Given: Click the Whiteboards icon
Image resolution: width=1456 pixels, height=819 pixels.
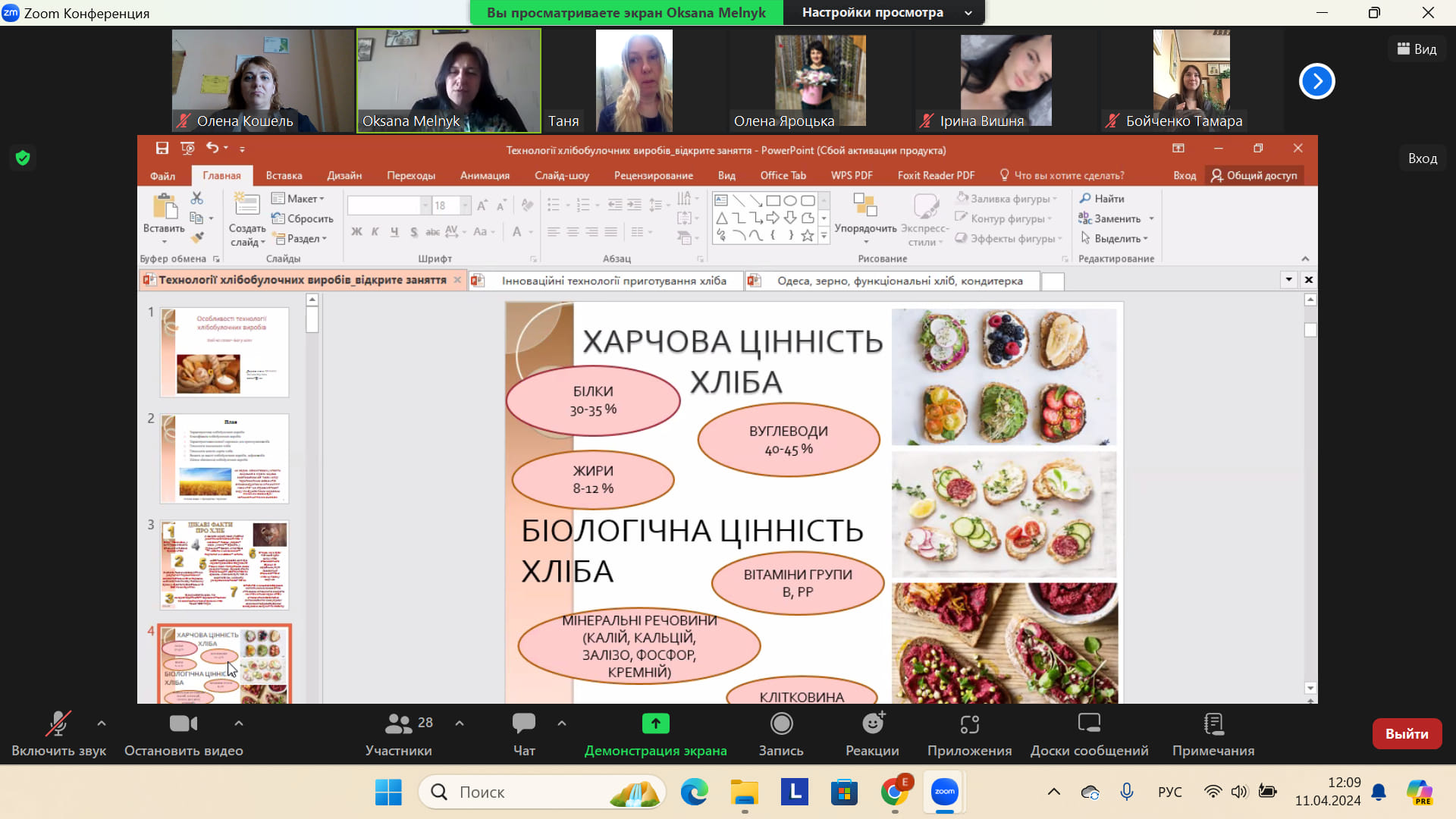Looking at the screenshot, I should (x=1089, y=724).
